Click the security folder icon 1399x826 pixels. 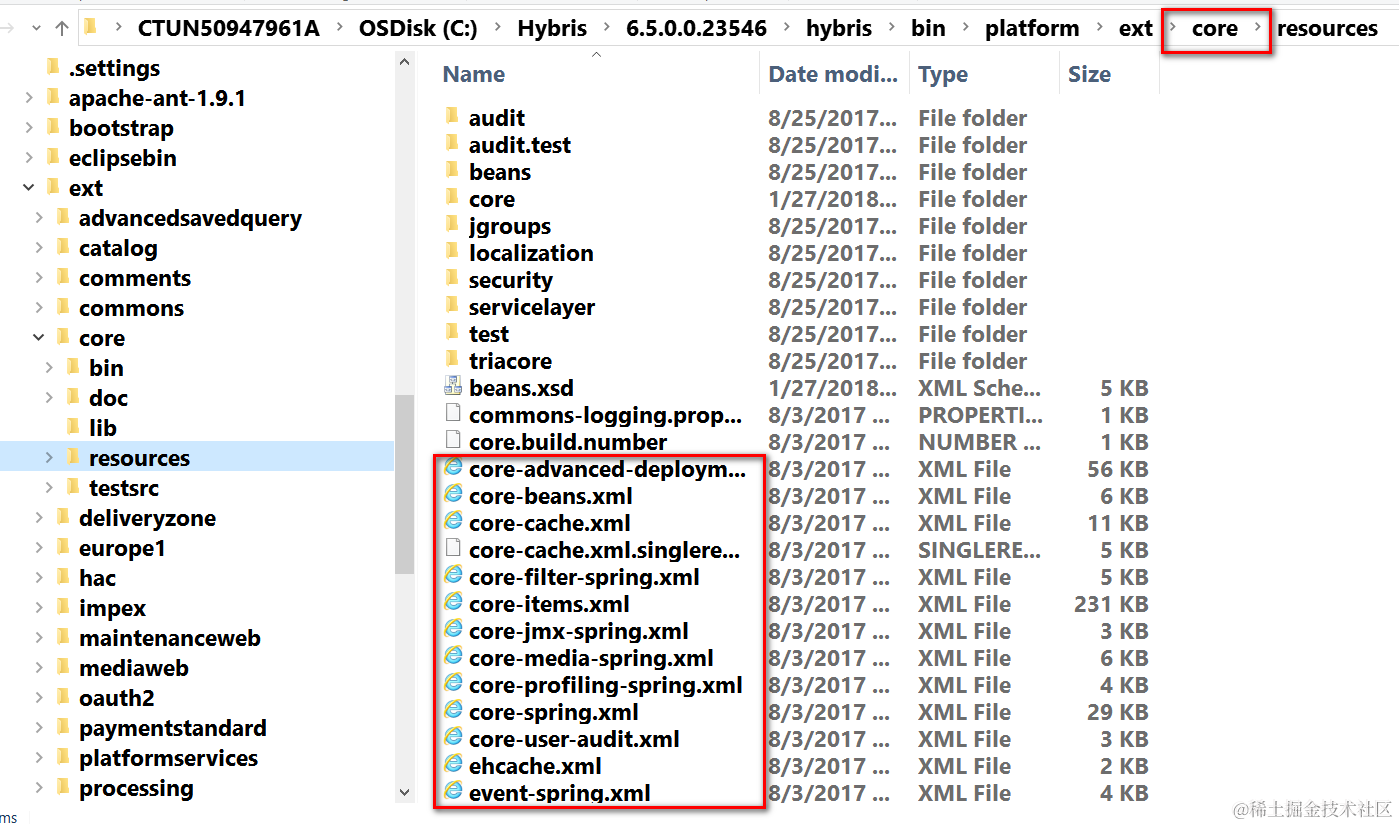452,279
